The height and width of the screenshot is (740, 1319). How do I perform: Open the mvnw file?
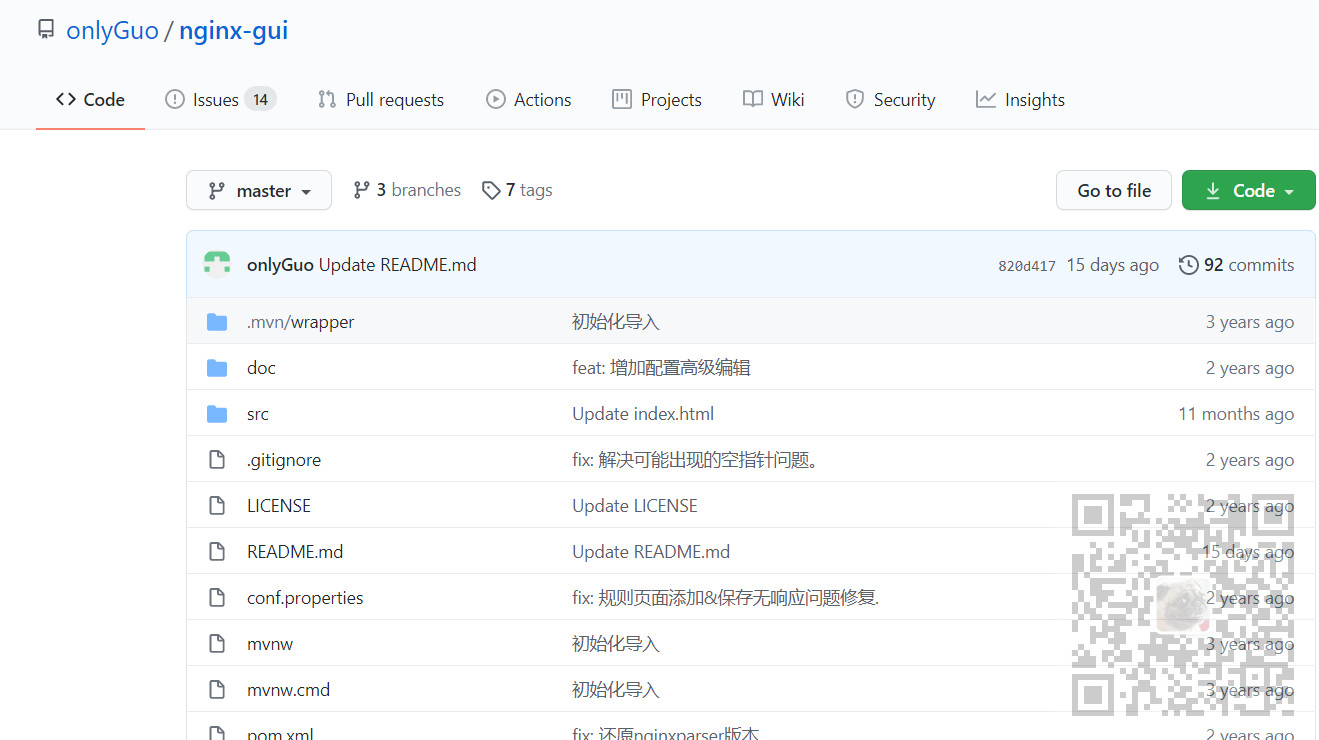[x=270, y=644]
